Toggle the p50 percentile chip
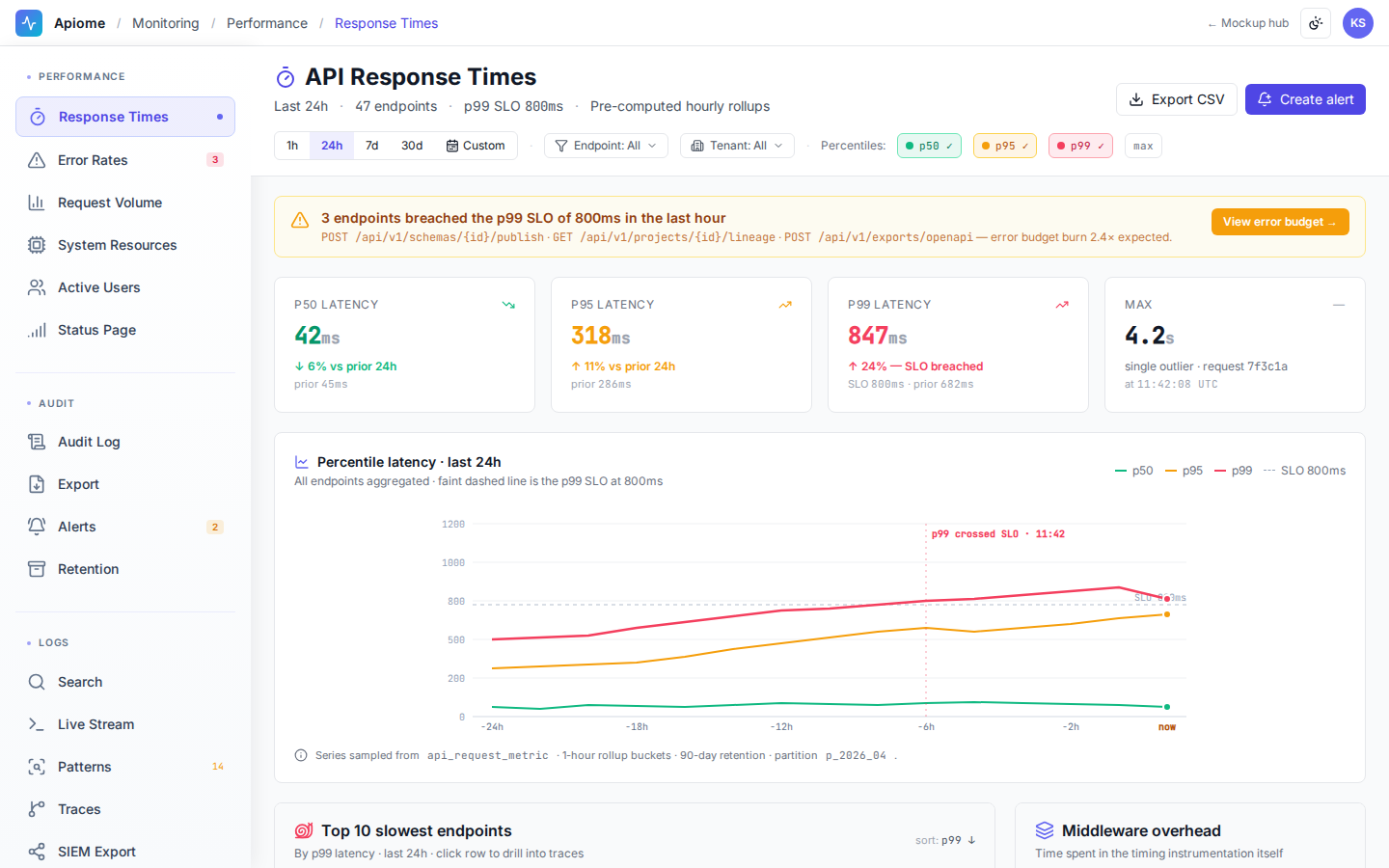Image resolution: width=1389 pixels, height=868 pixels. click(x=929, y=146)
